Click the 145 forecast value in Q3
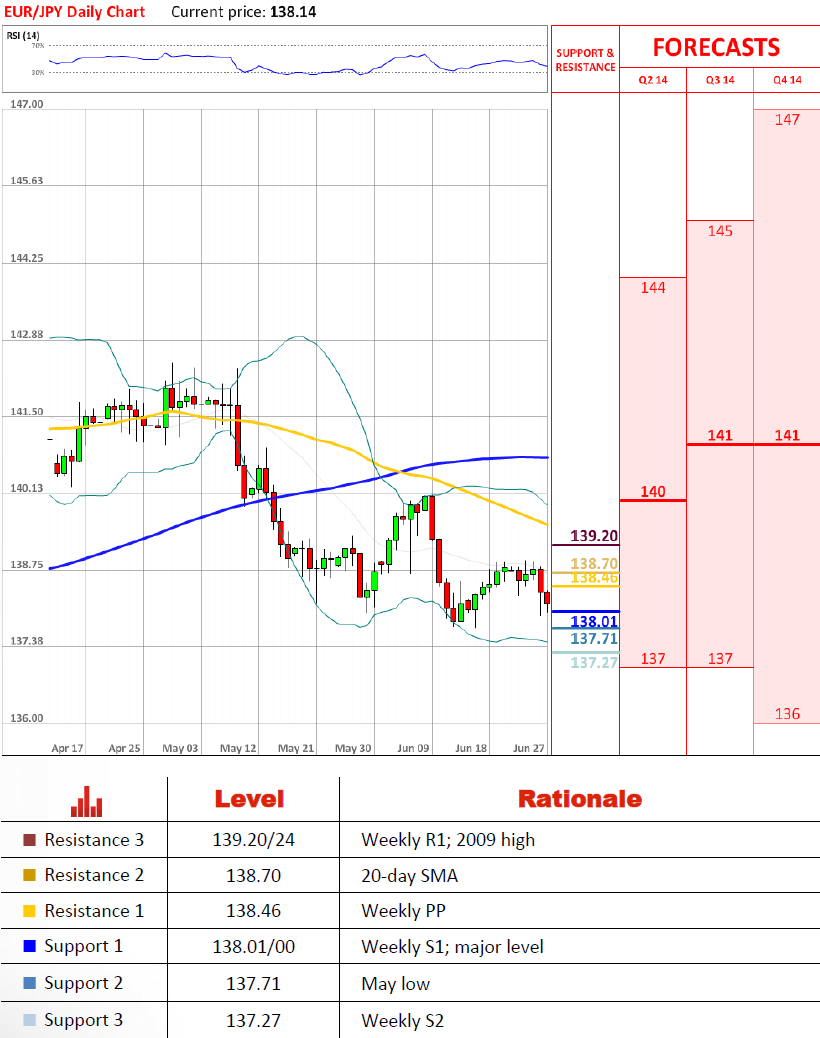 tap(720, 231)
